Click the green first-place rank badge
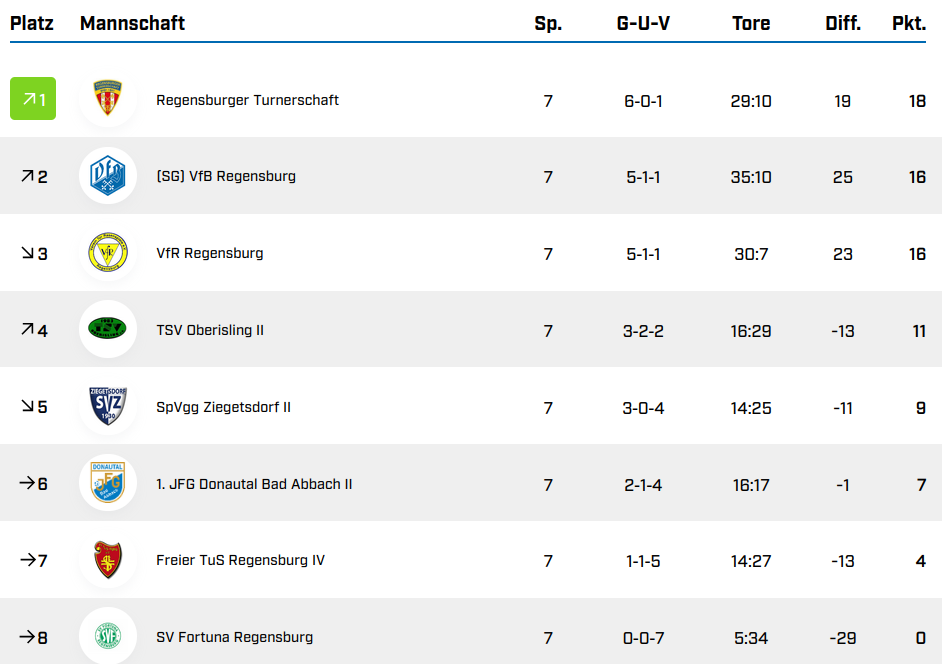The height and width of the screenshot is (664, 942). [x=33, y=99]
